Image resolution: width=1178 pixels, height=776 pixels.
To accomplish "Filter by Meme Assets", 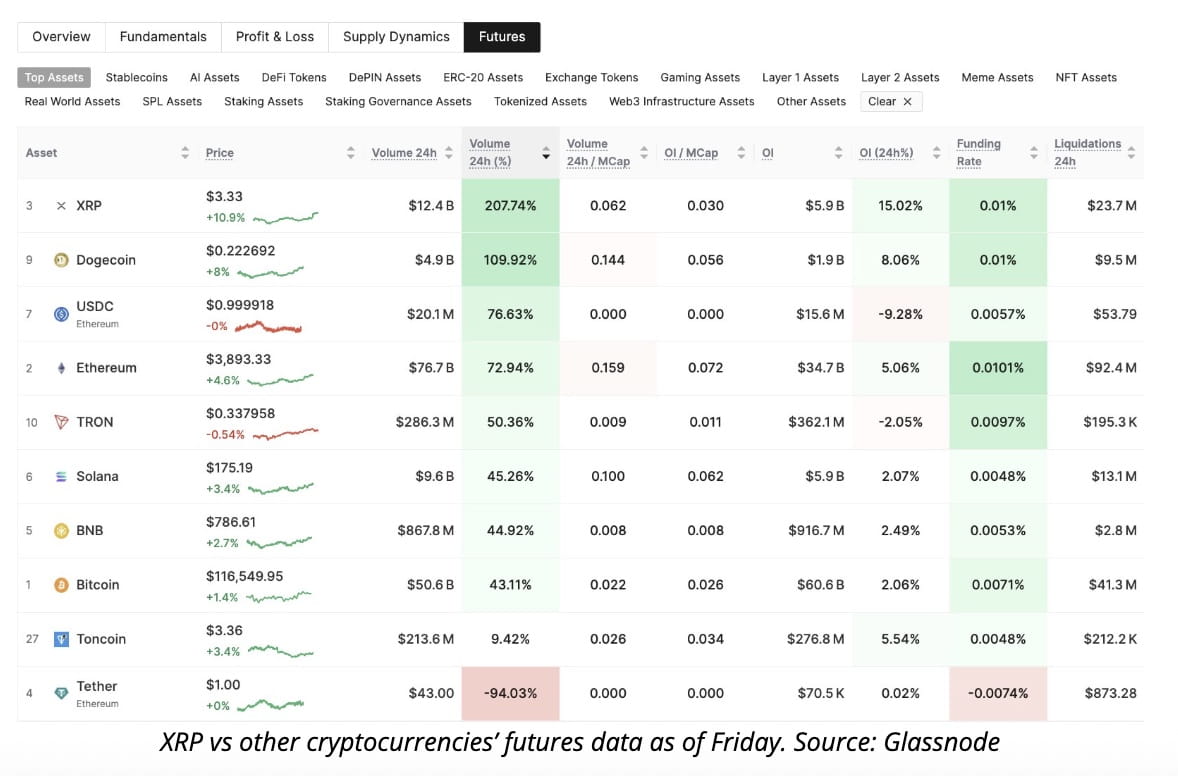I will [997, 77].
